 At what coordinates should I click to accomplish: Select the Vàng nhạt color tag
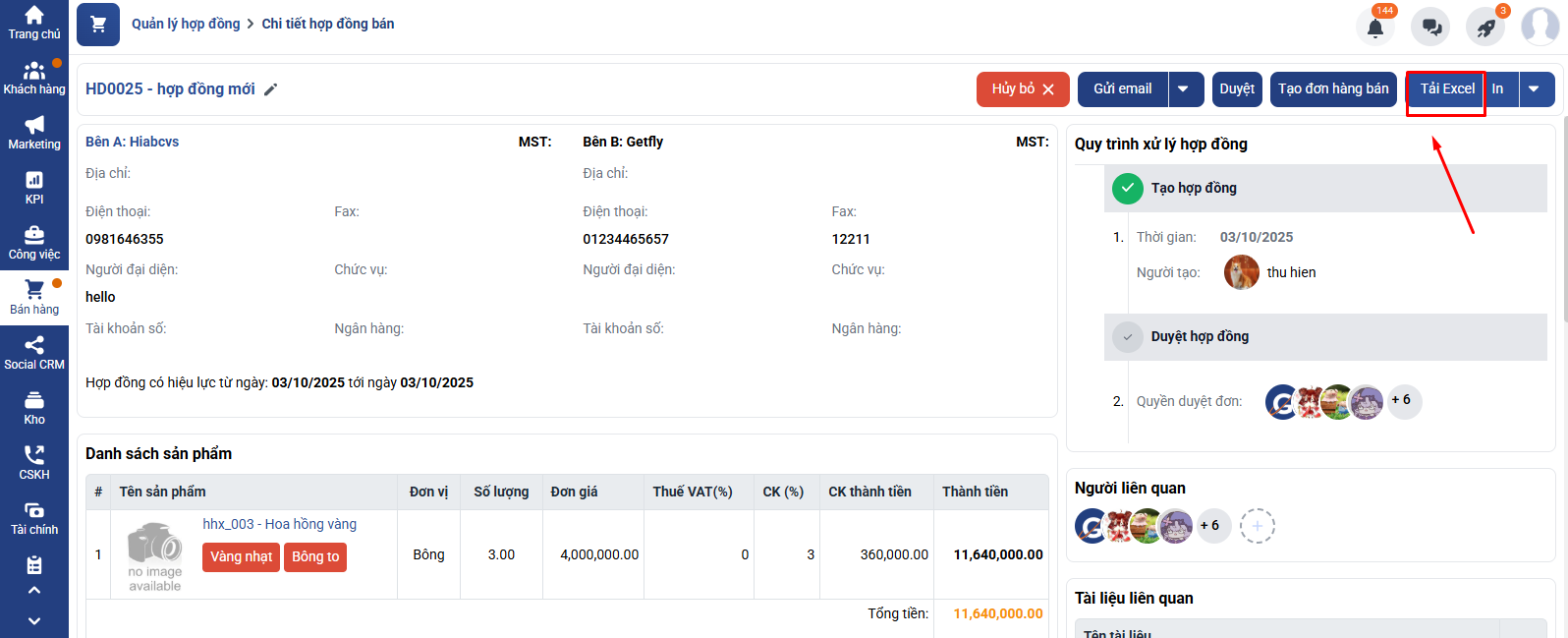click(x=241, y=557)
